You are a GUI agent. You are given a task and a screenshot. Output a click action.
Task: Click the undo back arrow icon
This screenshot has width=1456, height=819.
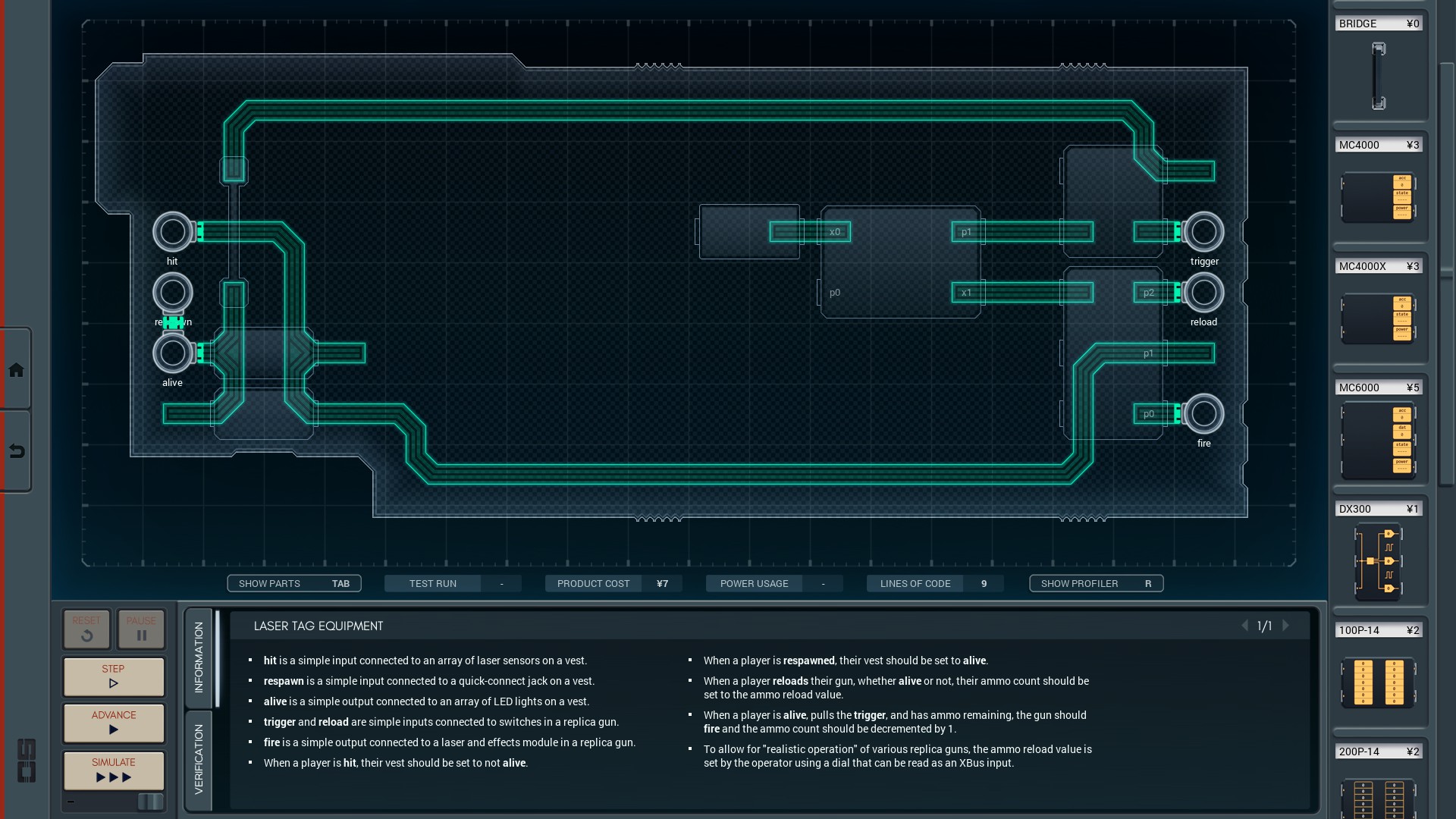(16, 452)
